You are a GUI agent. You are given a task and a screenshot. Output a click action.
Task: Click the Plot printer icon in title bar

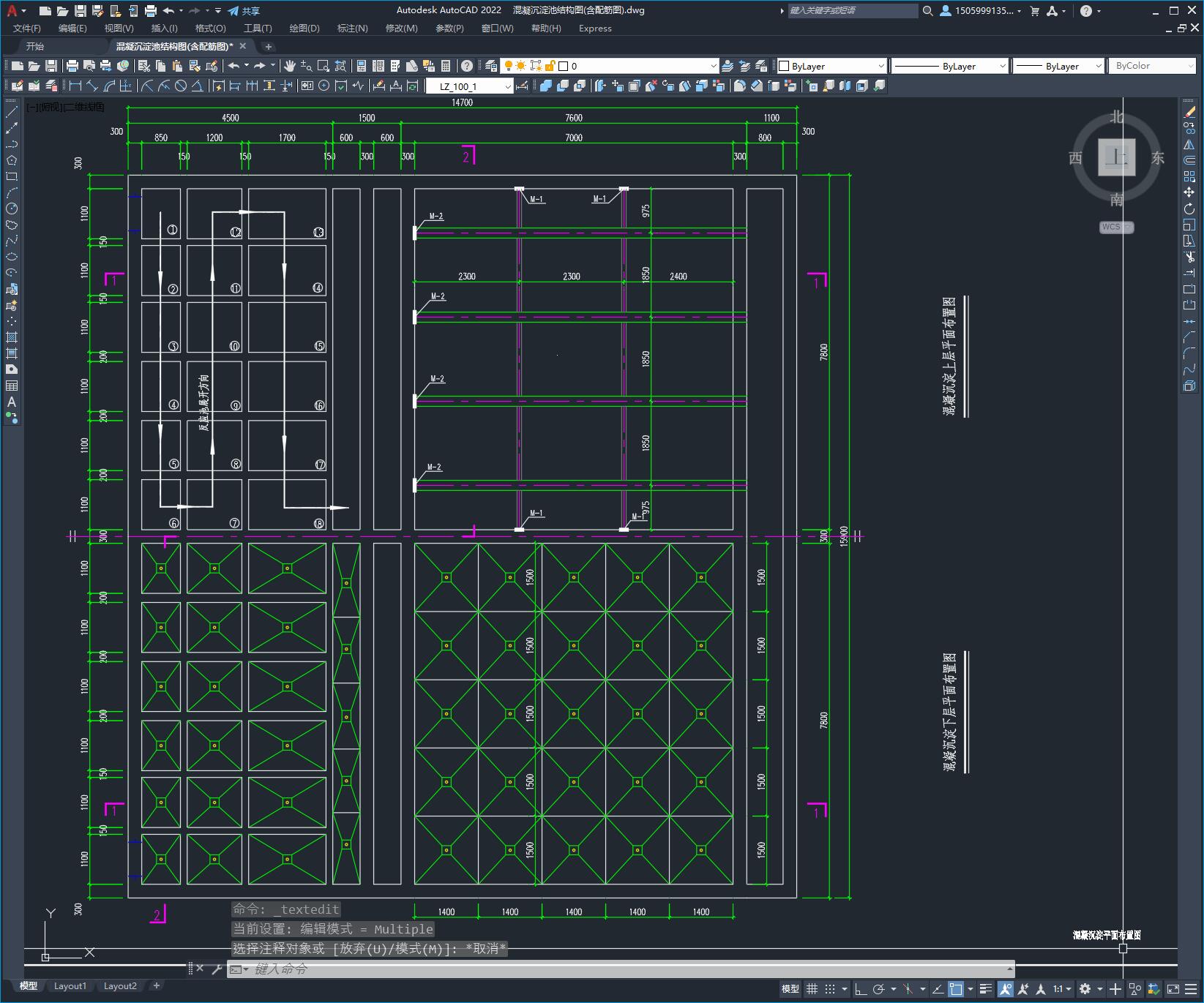coord(151,11)
